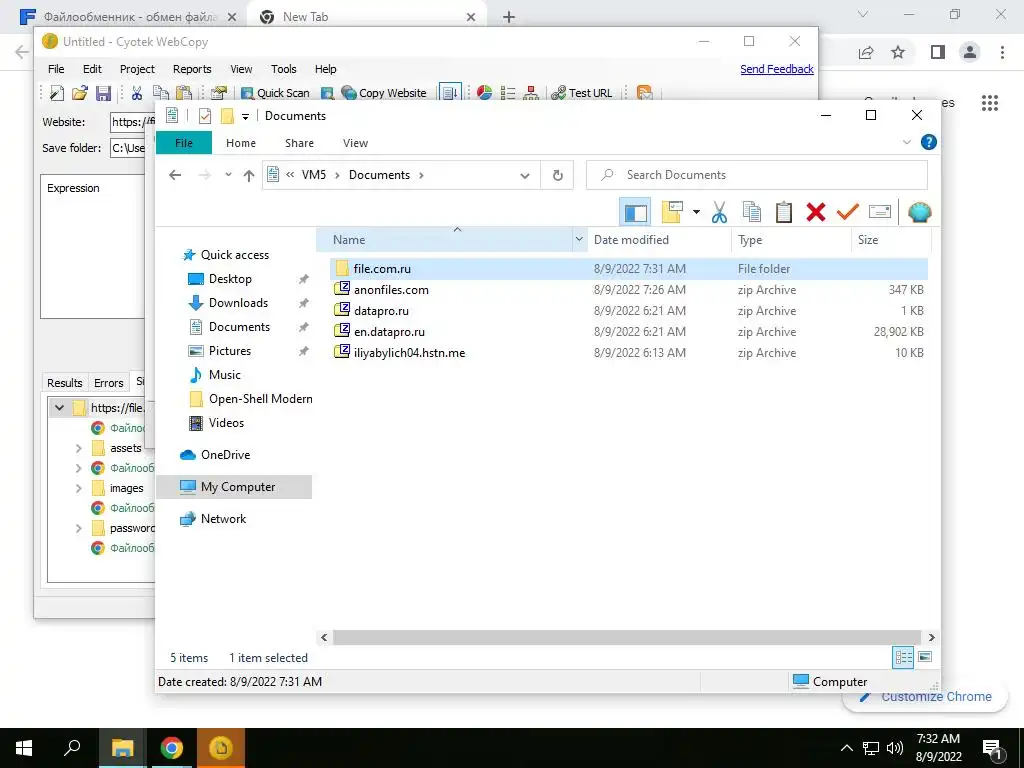Click Copy icon in WebCopy toolbar
1024x768 pixels.
pyautogui.click(x=161, y=93)
